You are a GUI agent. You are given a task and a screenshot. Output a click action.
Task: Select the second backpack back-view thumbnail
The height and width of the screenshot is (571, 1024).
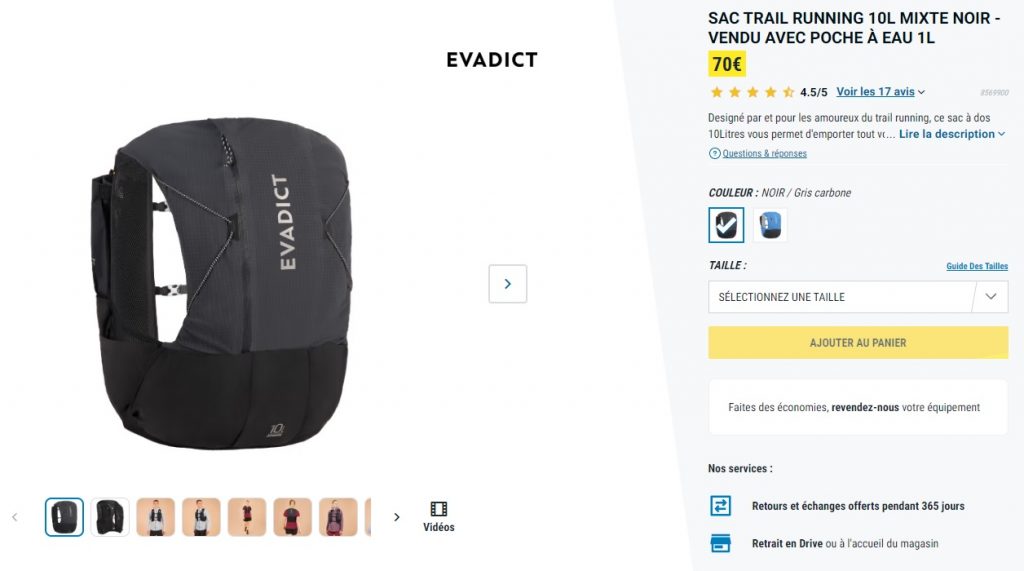110,517
